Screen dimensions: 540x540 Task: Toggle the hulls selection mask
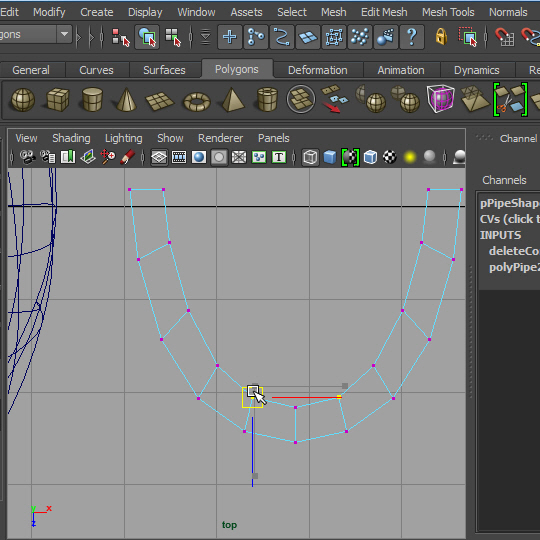click(x=334, y=37)
